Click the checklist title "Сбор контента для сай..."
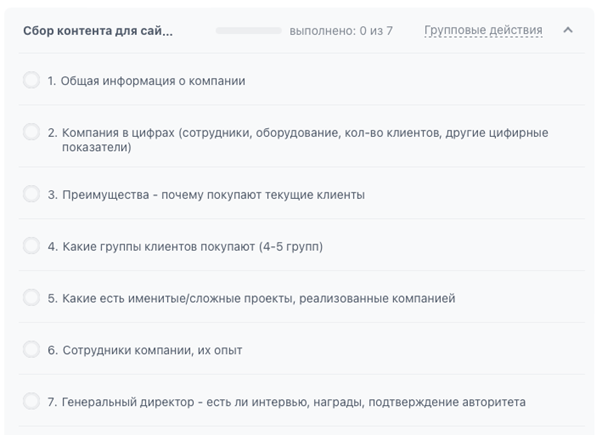The image size is (602, 435). 98,31
